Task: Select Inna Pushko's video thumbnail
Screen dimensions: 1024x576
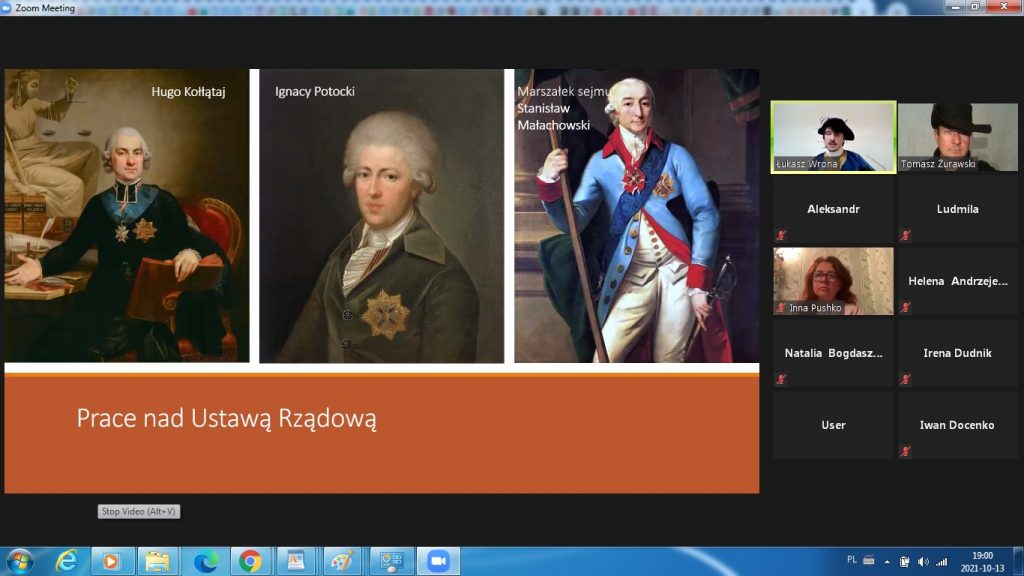Action: 833,281
